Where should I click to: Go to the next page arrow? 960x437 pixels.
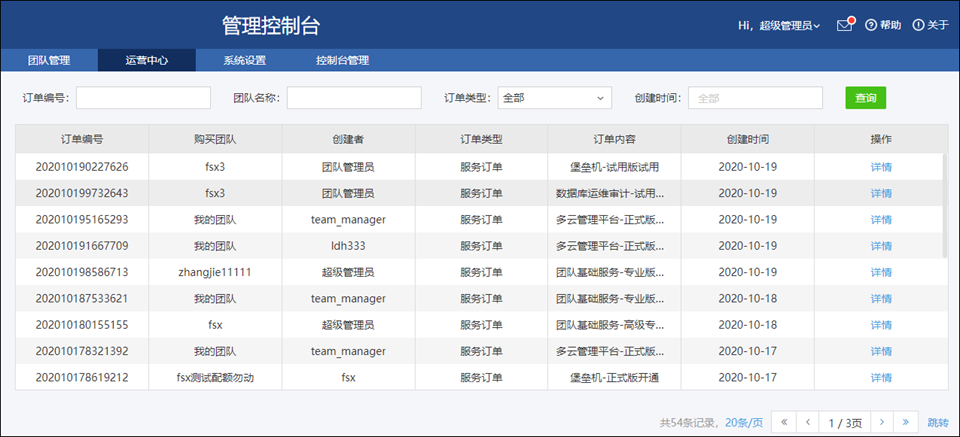(882, 422)
